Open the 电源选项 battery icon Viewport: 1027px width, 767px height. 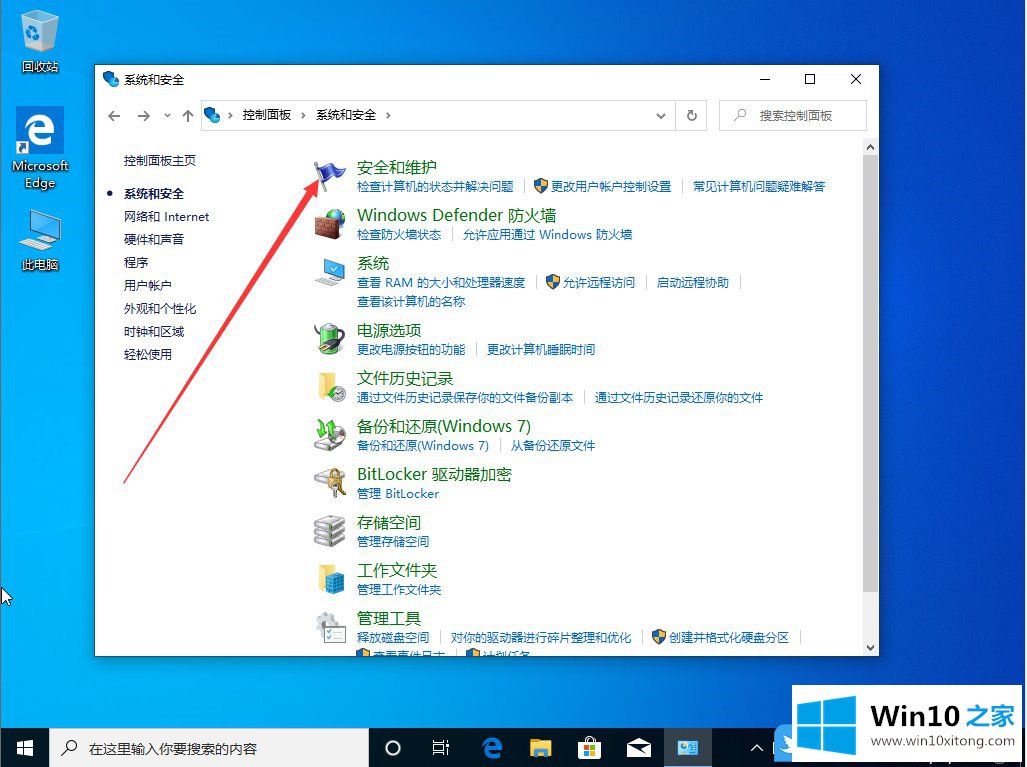[329, 339]
